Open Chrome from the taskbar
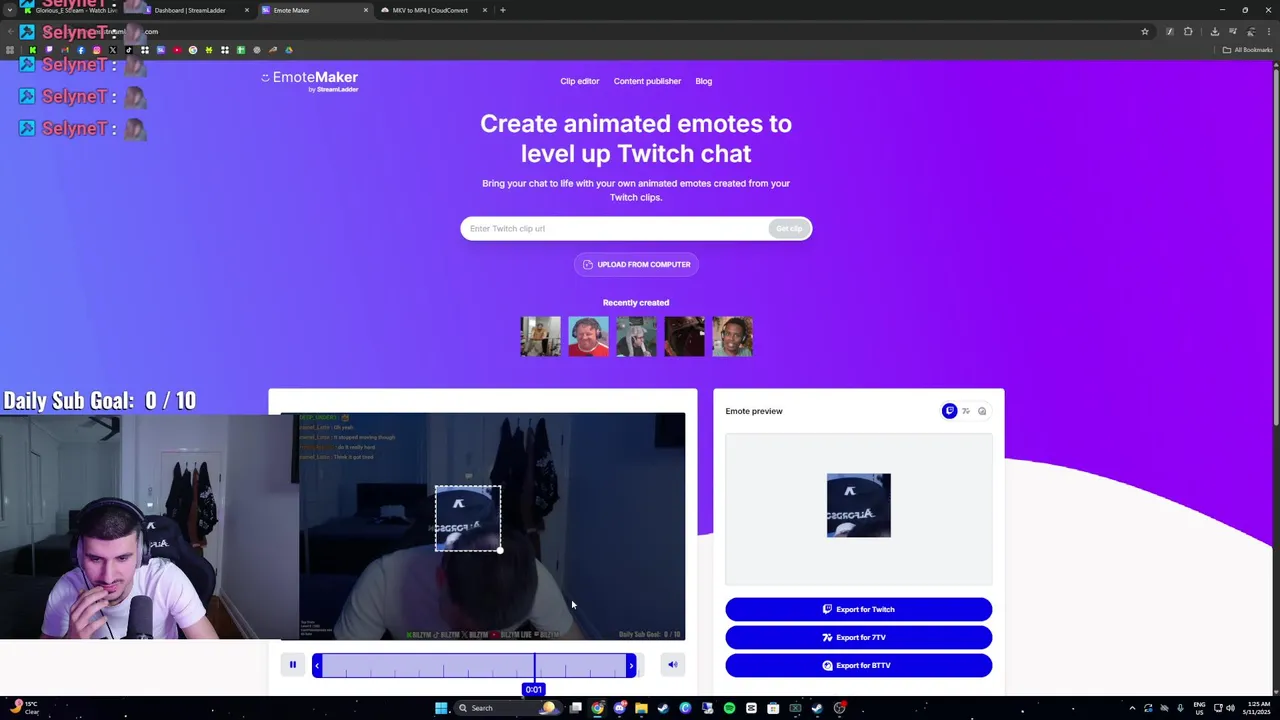Image resolution: width=1280 pixels, height=720 pixels. pos(597,708)
